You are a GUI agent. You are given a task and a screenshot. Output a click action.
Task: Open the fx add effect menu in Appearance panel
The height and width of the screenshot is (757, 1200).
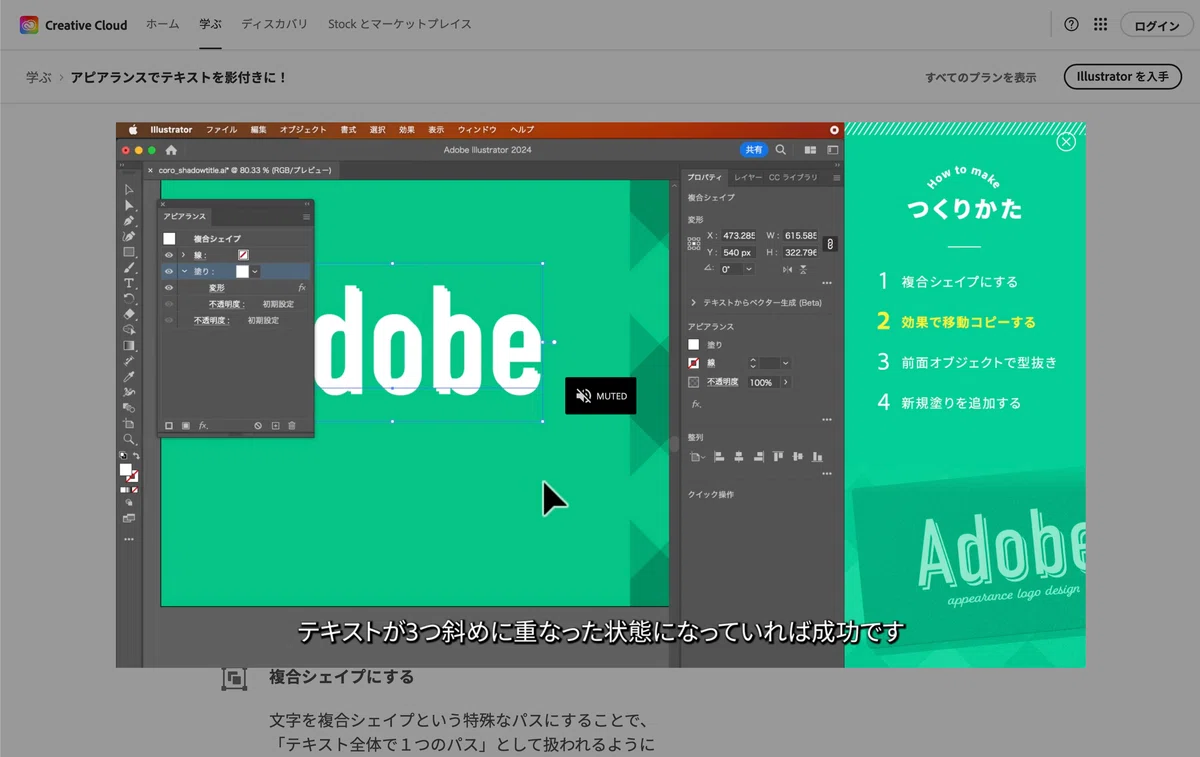tap(203, 426)
